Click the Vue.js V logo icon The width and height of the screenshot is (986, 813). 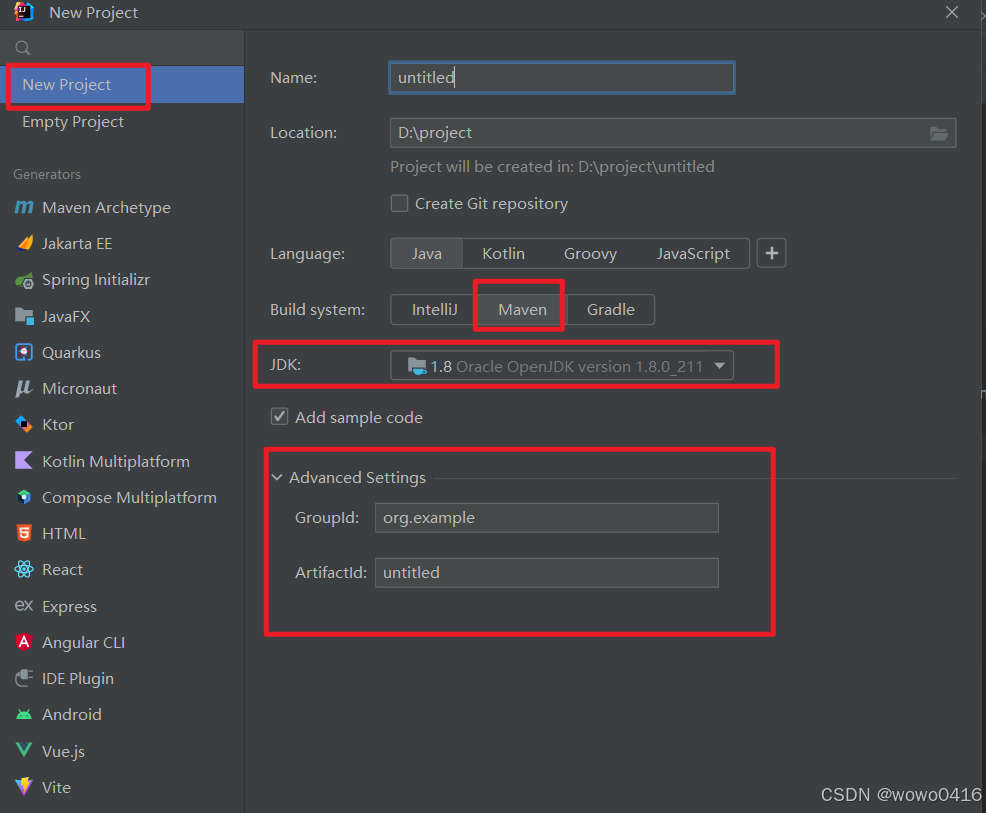click(x=24, y=749)
